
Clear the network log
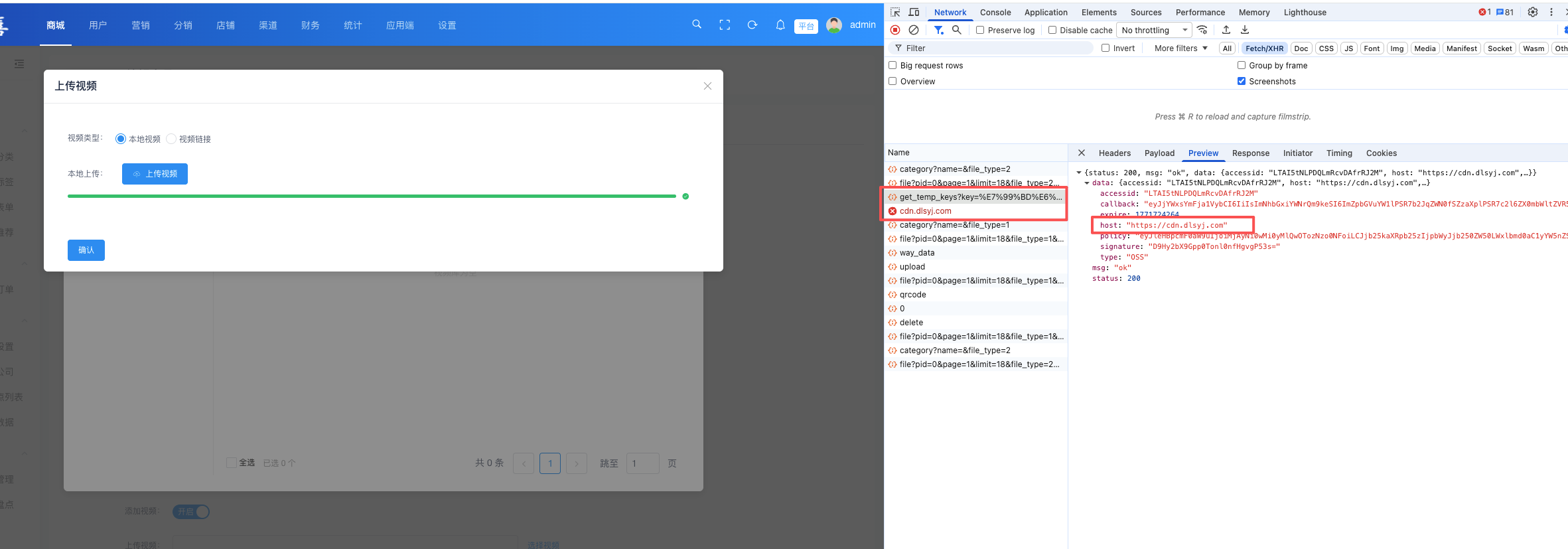(914, 30)
